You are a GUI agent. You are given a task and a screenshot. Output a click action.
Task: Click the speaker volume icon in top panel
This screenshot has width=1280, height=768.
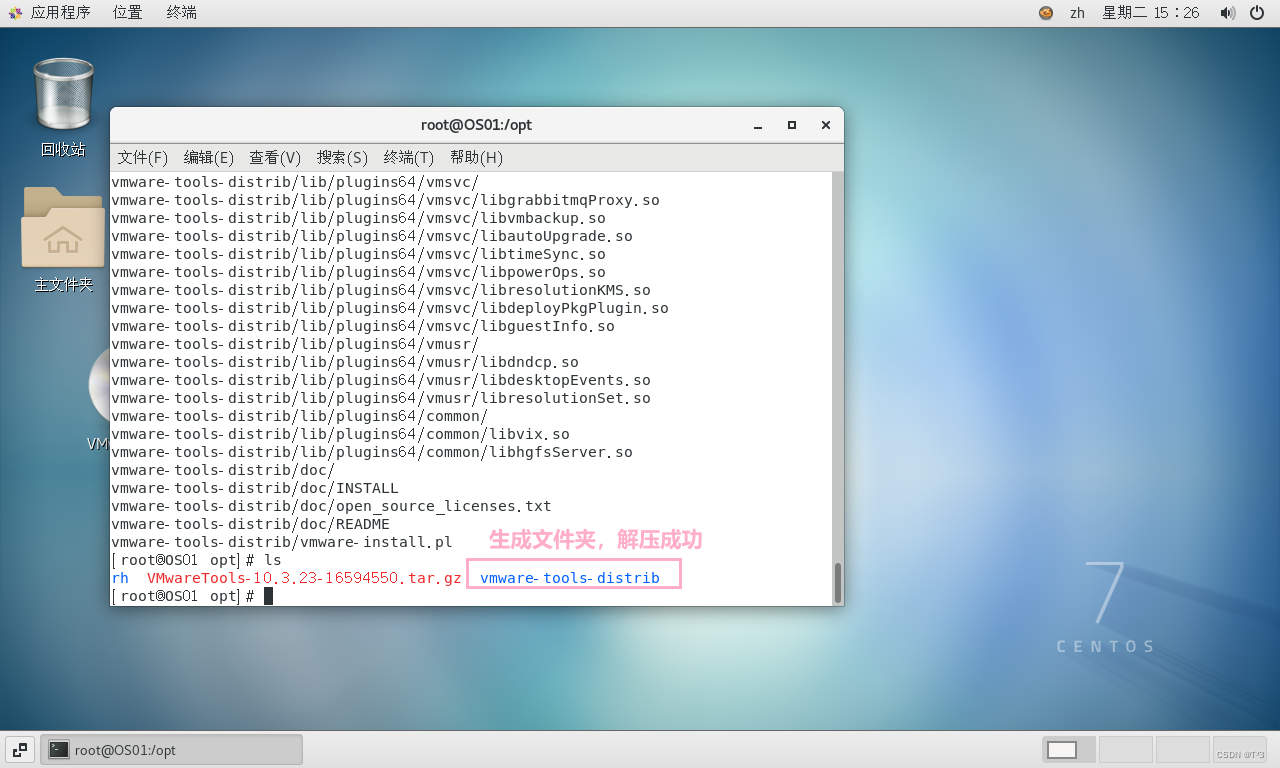pos(1228,12)
